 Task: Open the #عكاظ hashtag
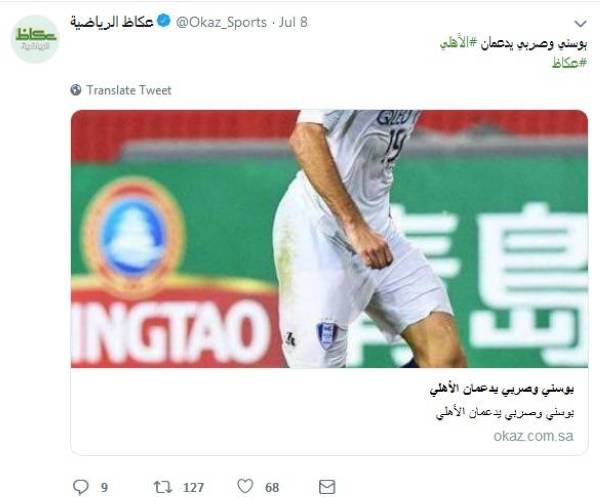pyautogui.click(x=569, y=62)
